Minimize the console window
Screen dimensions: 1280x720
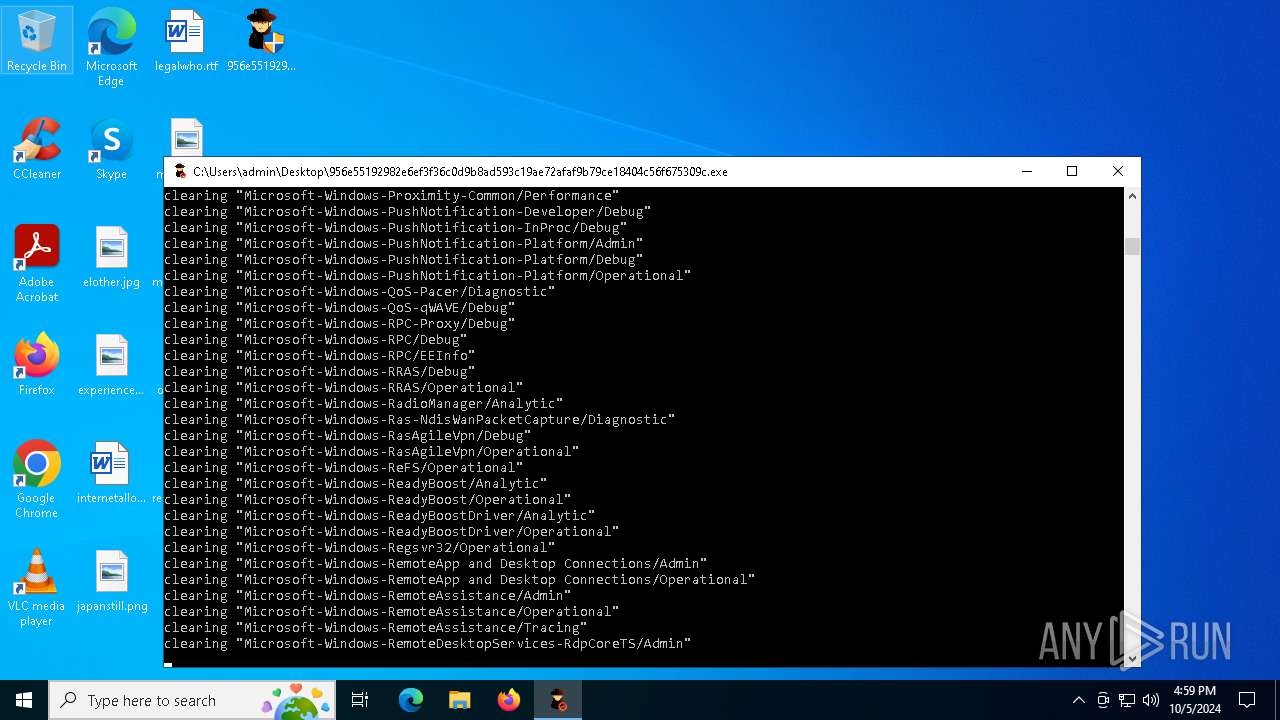tap(1026, 171)
